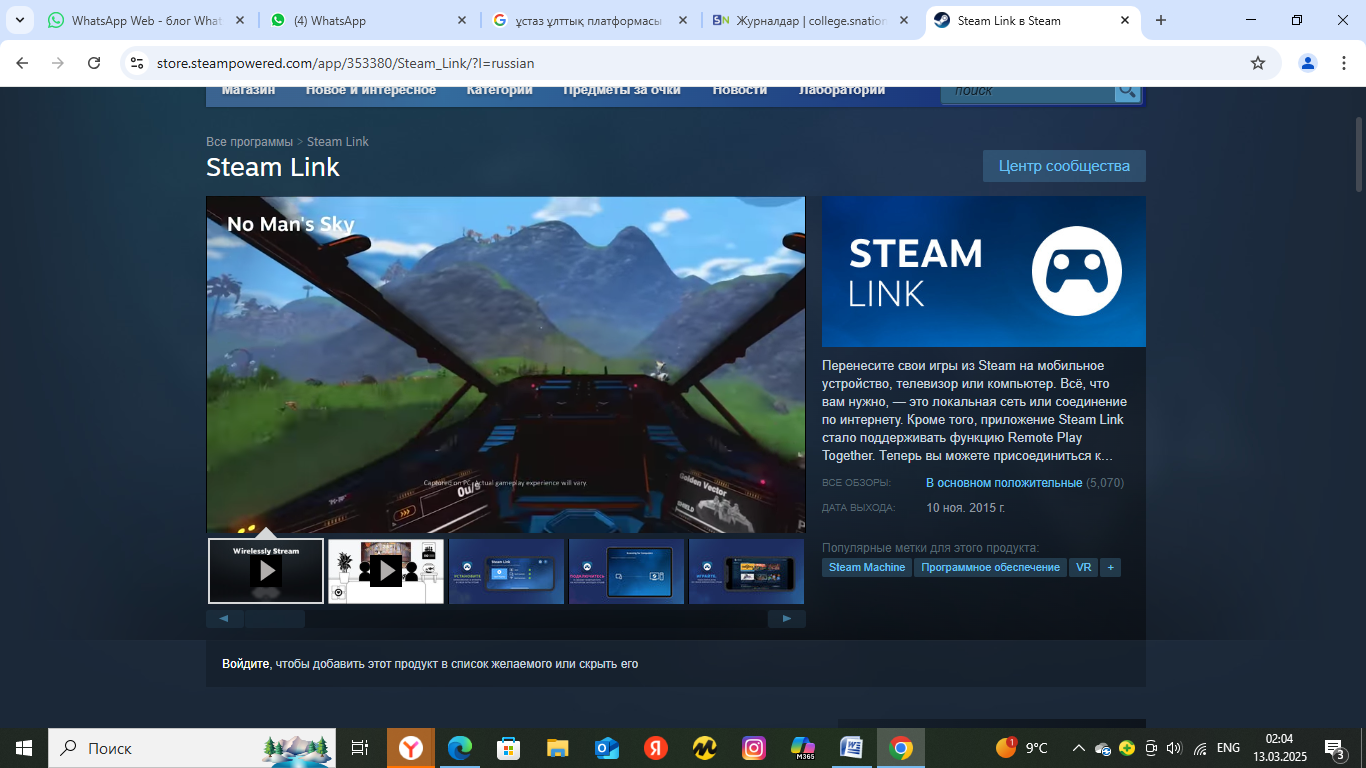Open the volume speaker icon in tray
Image resolution: width=1366 pixels, height=768 pixels.
point(1174,748)
